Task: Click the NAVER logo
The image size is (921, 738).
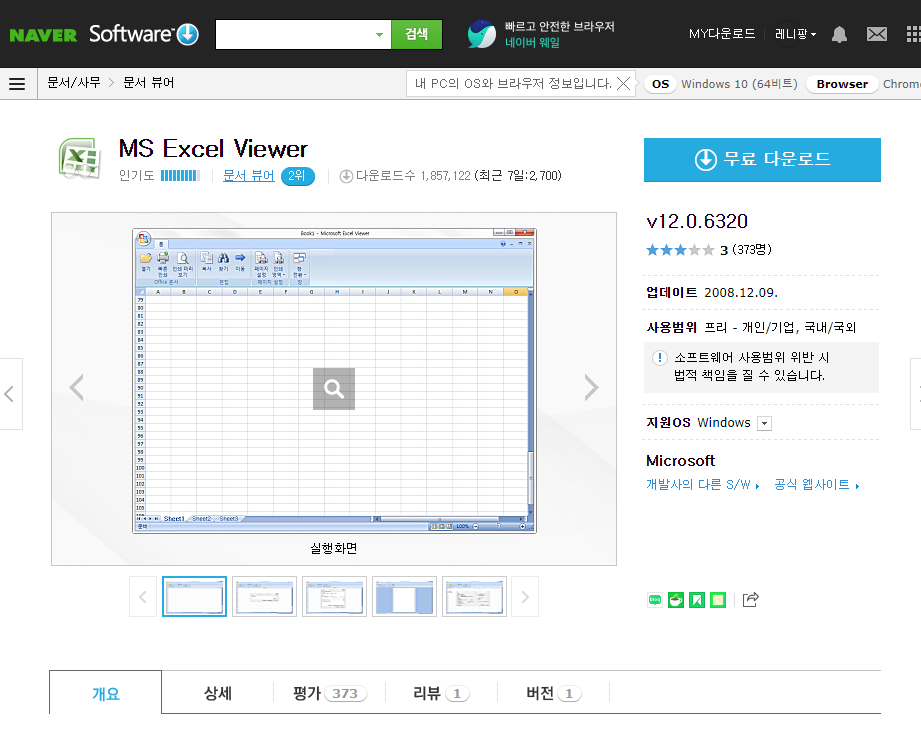Action: (x=43, y=35)
